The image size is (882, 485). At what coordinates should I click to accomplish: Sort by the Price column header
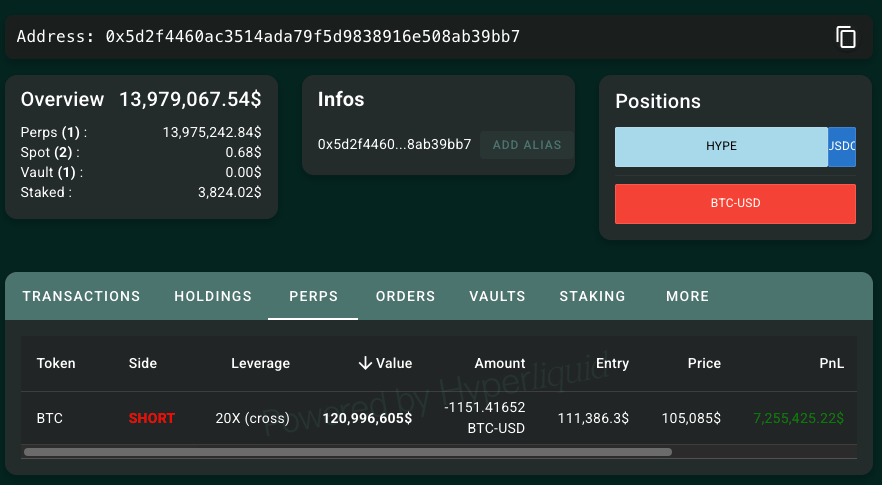click(704, 363)
